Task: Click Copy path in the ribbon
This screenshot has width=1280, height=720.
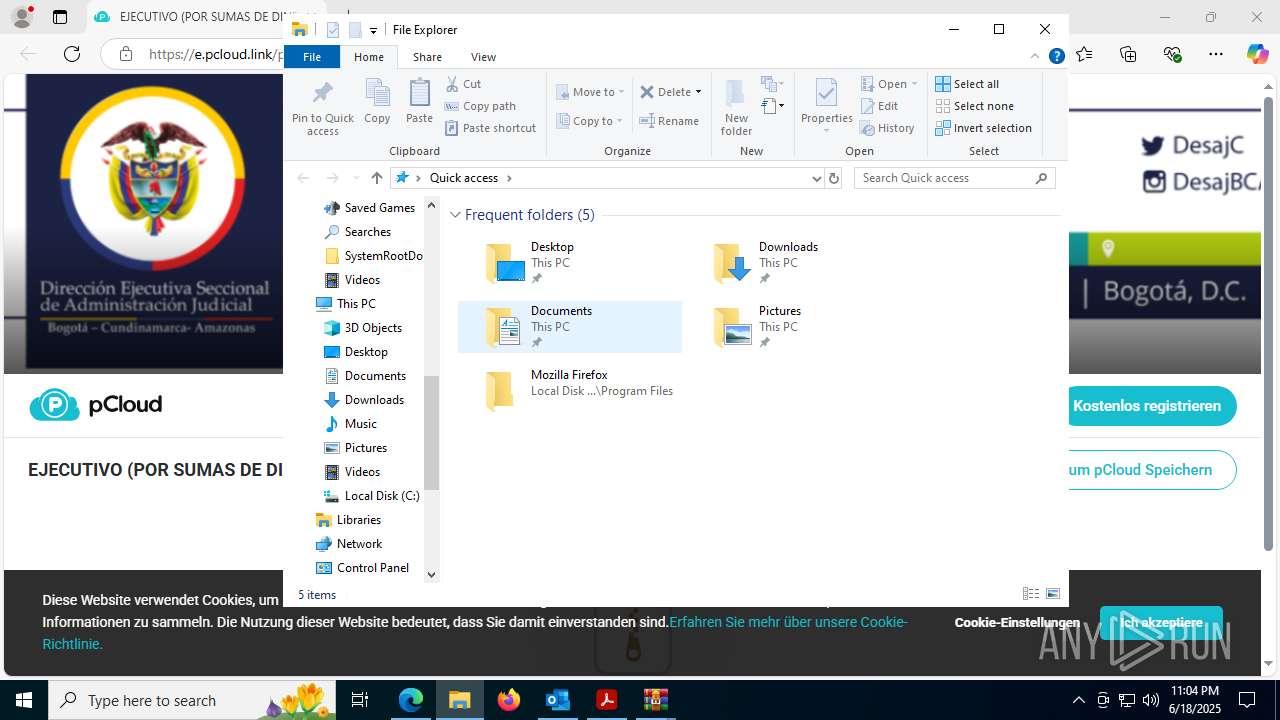Action: (480, 106)
